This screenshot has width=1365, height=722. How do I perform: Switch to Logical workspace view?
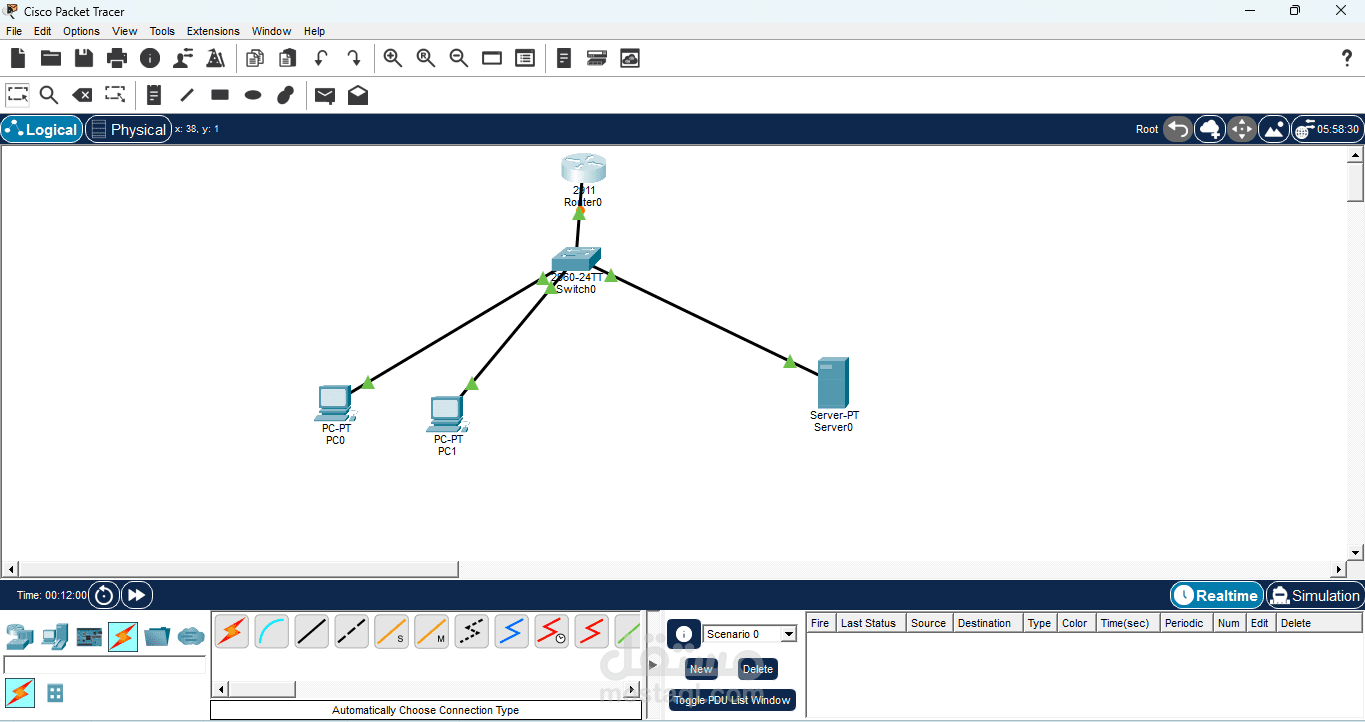point(42,129)
